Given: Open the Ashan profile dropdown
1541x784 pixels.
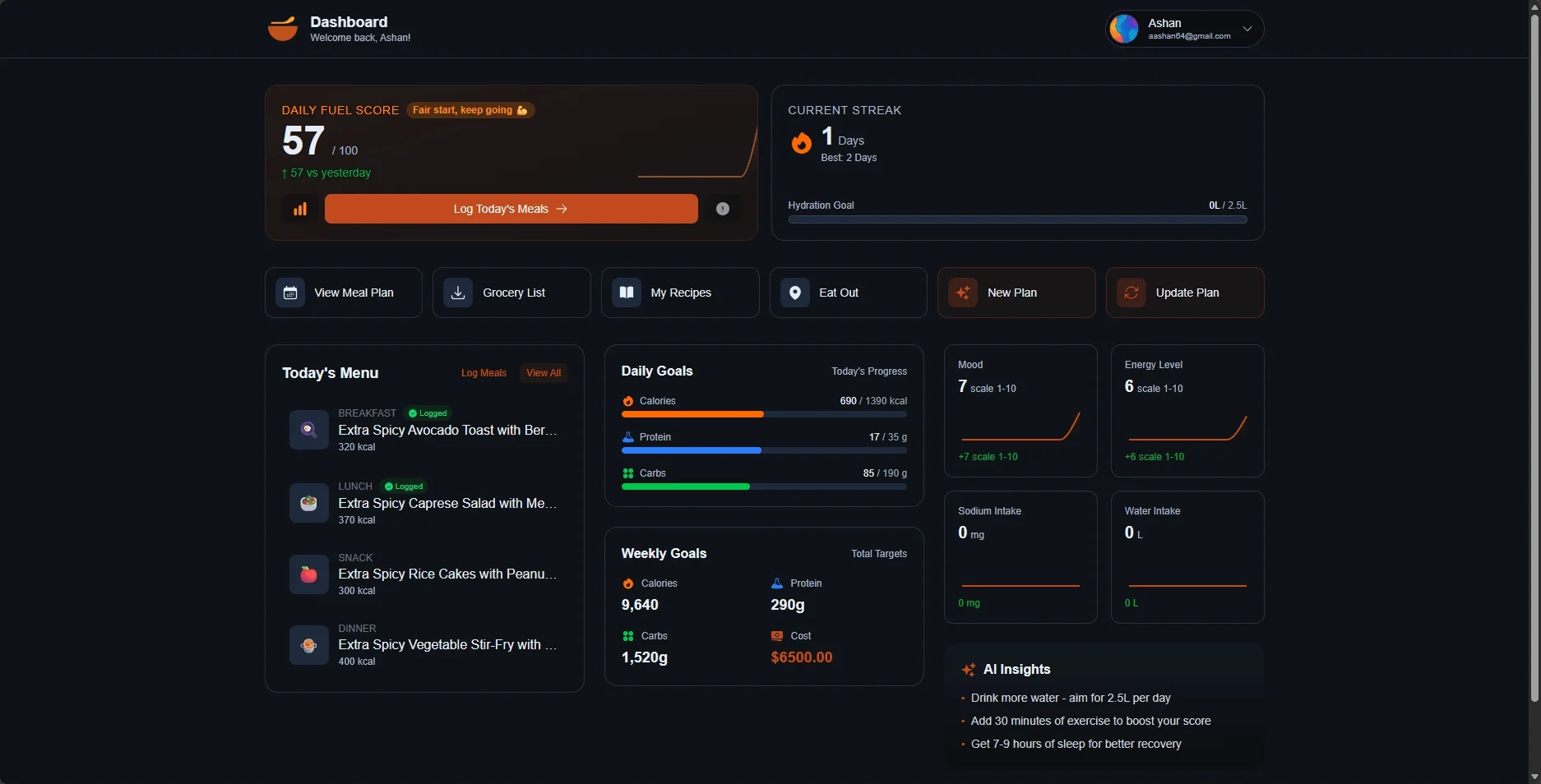Looking at the screenshot, I should pyautogui.click(x=1182, y=29).
